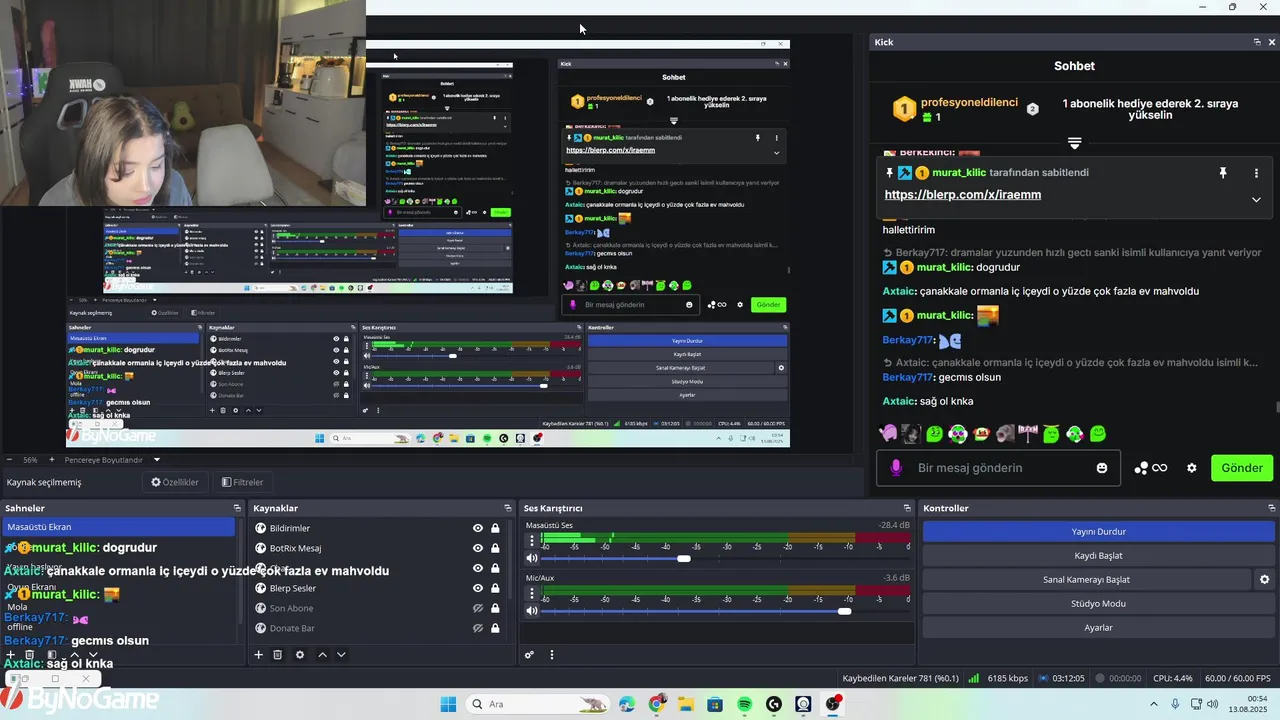
Task: Select Masaüstü Ekran scene
Action: [x=119, y=527]
